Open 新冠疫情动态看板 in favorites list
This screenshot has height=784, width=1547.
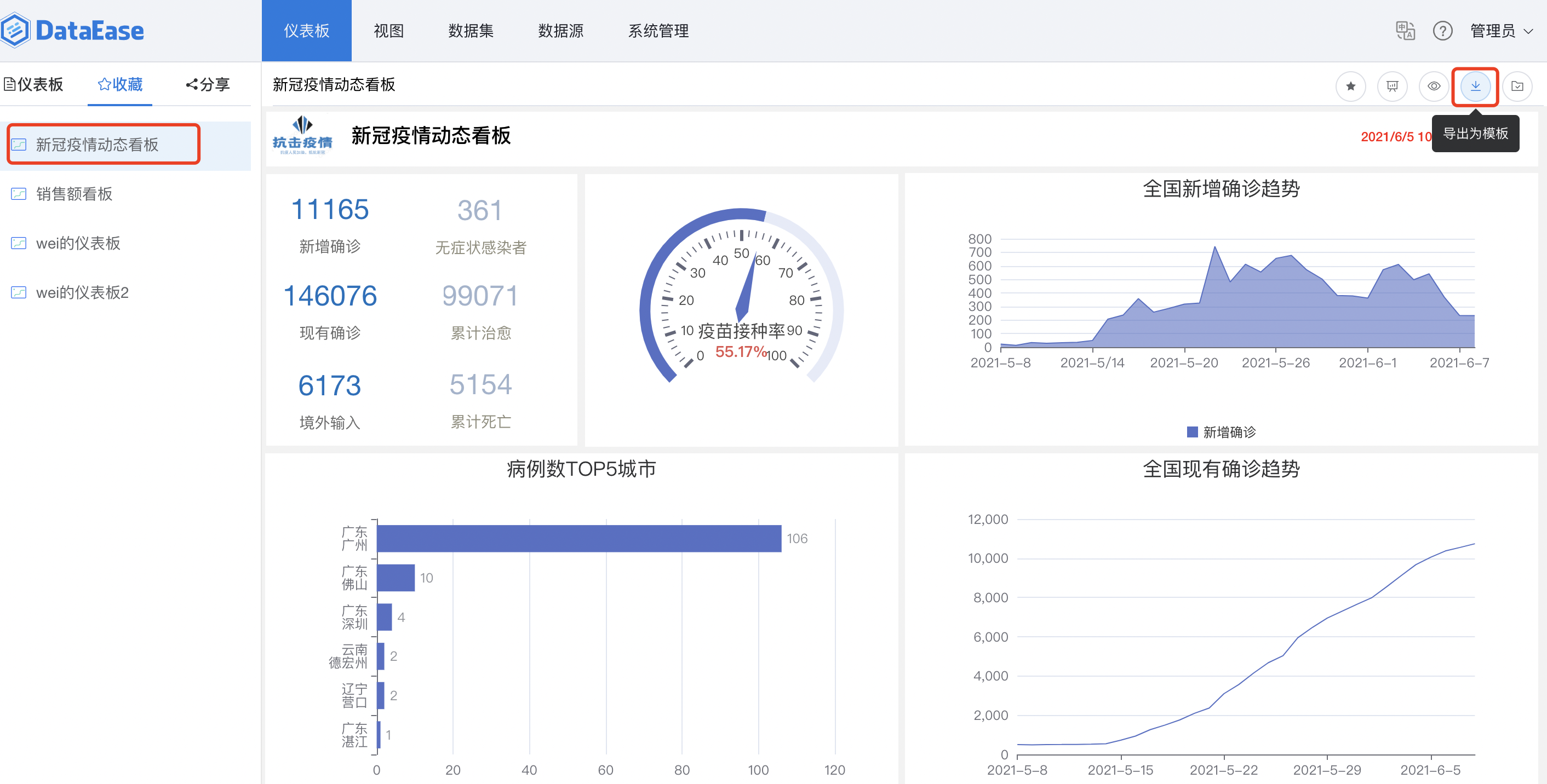click(x=125, y=145)
